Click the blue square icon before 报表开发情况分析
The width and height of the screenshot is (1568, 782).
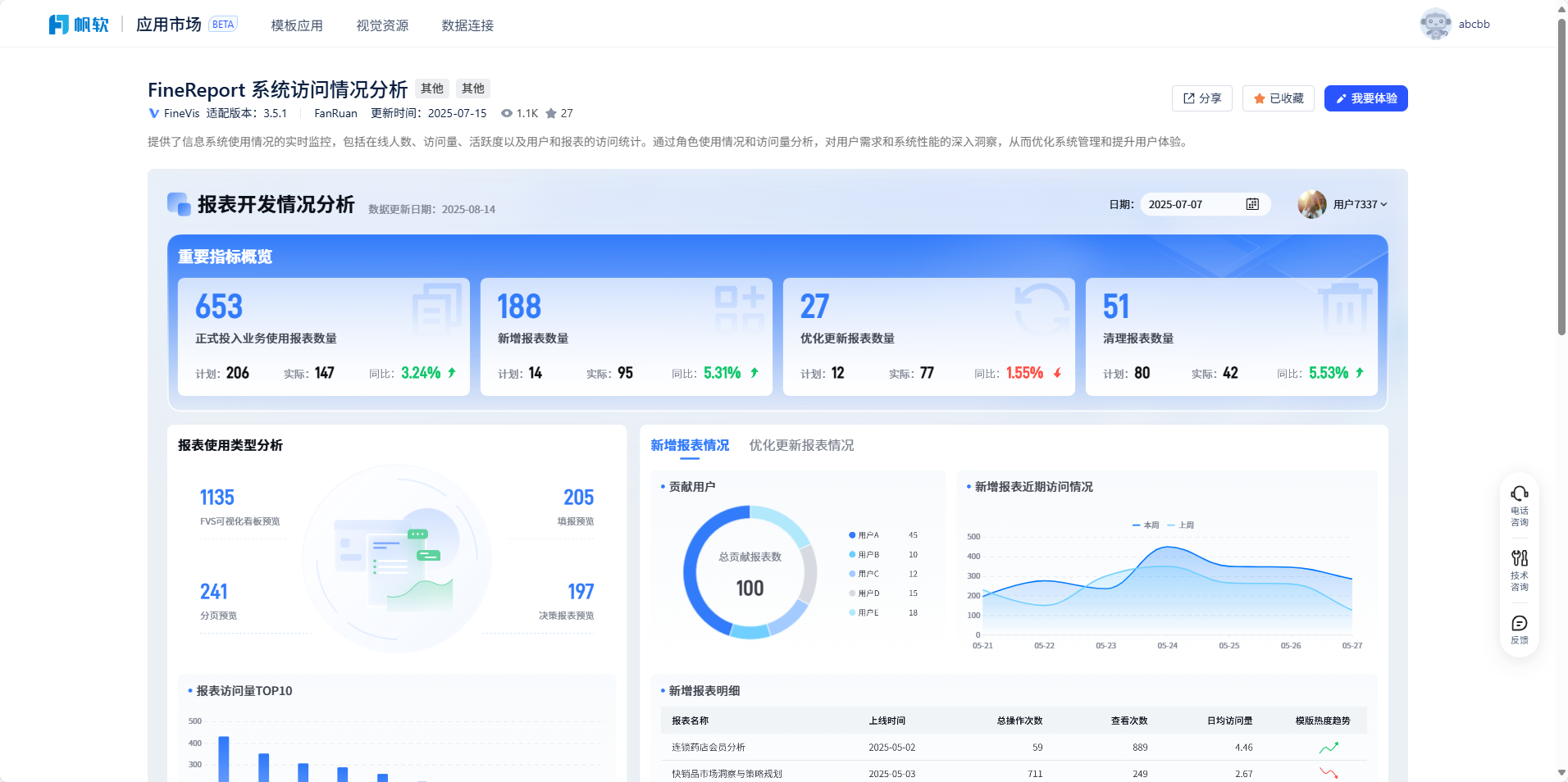click(179, 204)
